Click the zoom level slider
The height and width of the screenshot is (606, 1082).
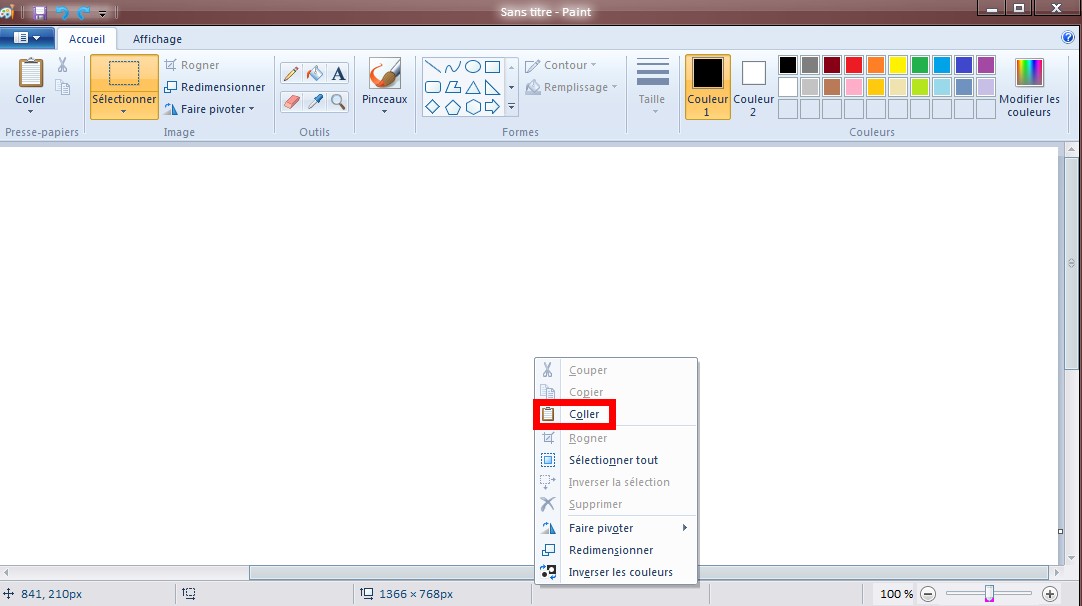click(x=989, y=594)
